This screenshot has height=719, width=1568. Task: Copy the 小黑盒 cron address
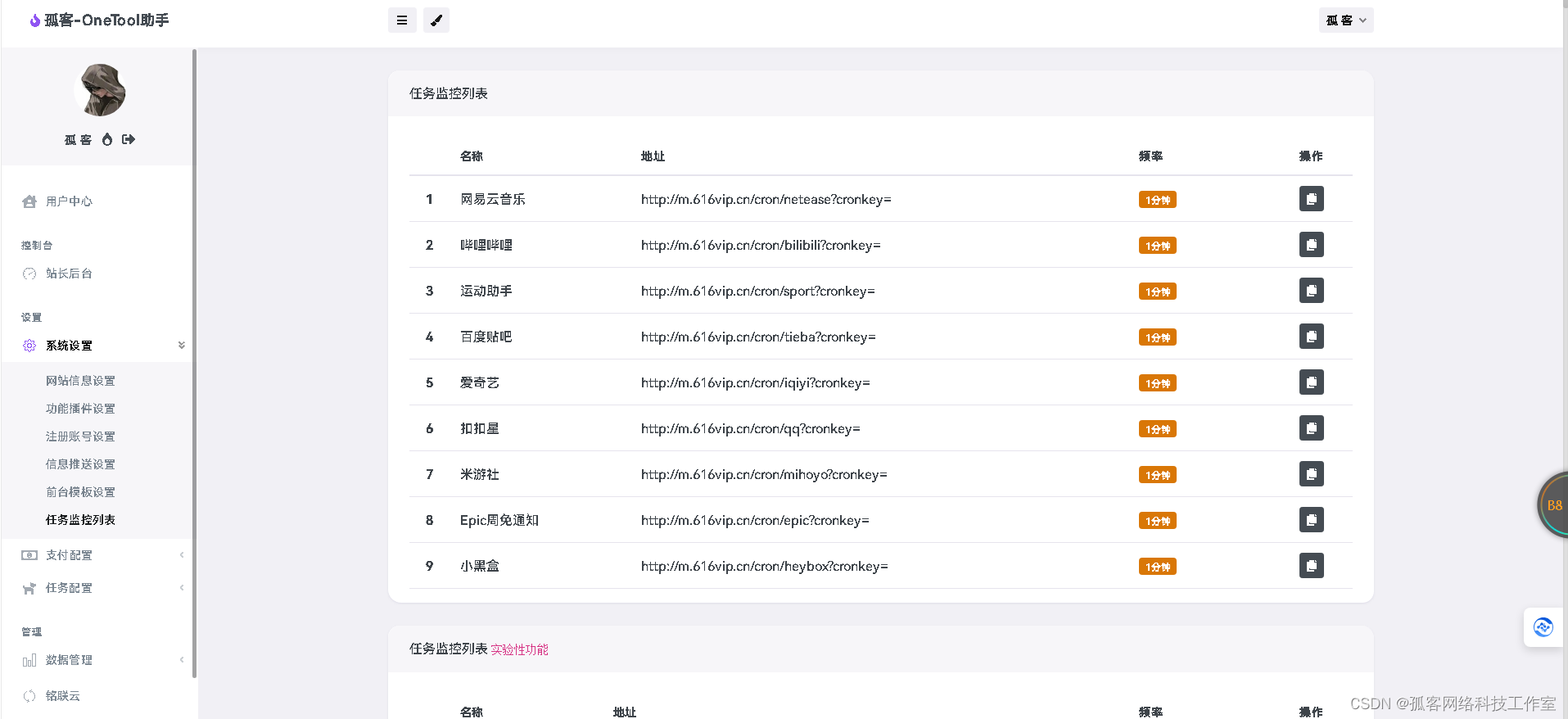point(1311,566)
